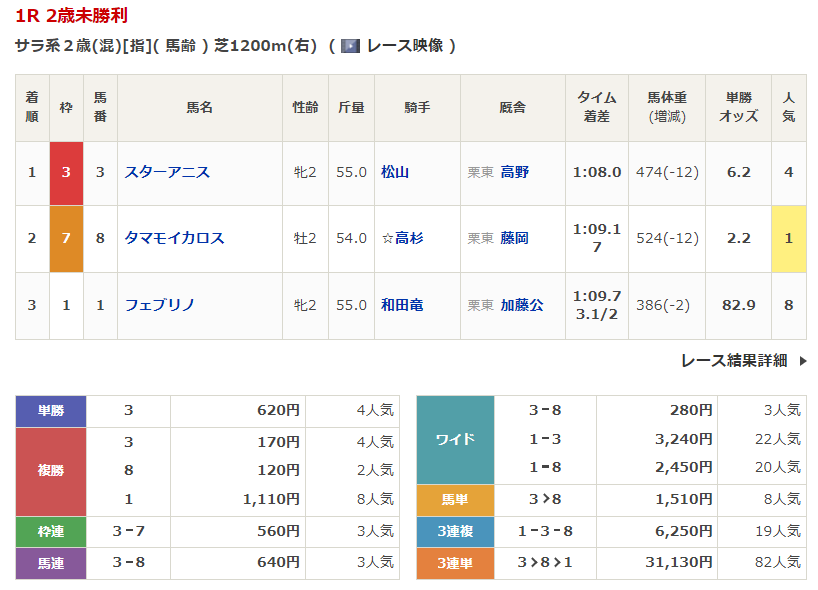Click the レース映像 link text
The height and width of the screenshot is (590, 818).
(x=405, y=46)
